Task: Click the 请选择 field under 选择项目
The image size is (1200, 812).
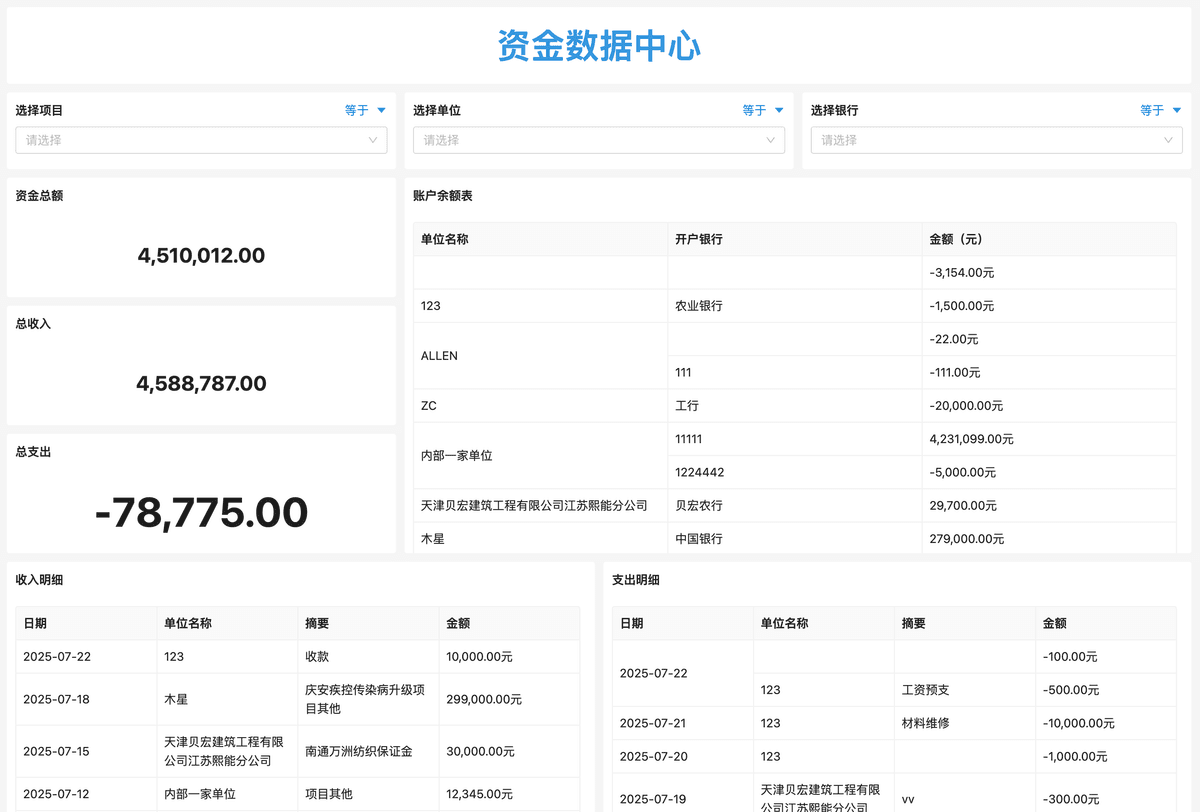Action: pyautogui.click(x=200, y=140)
